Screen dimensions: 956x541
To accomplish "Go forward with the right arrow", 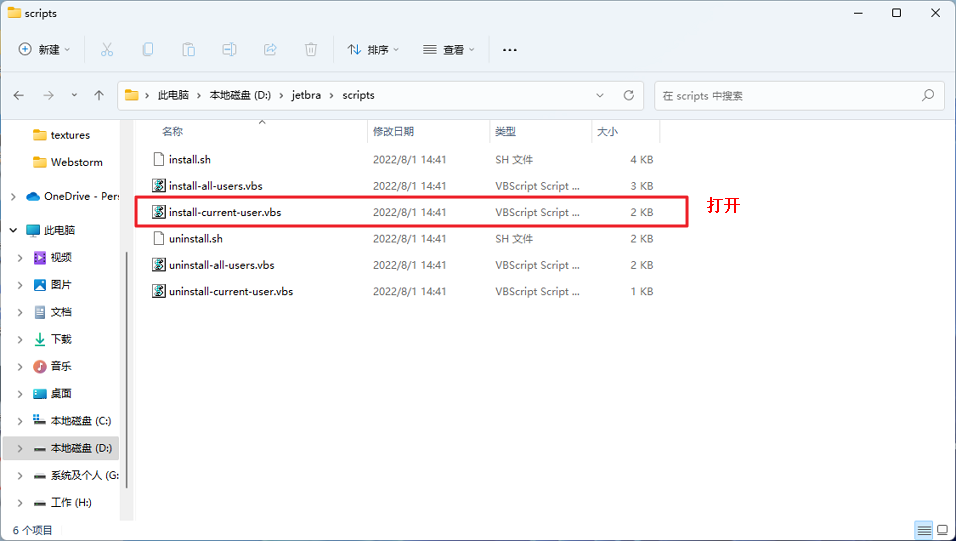I will coord(48,95).
